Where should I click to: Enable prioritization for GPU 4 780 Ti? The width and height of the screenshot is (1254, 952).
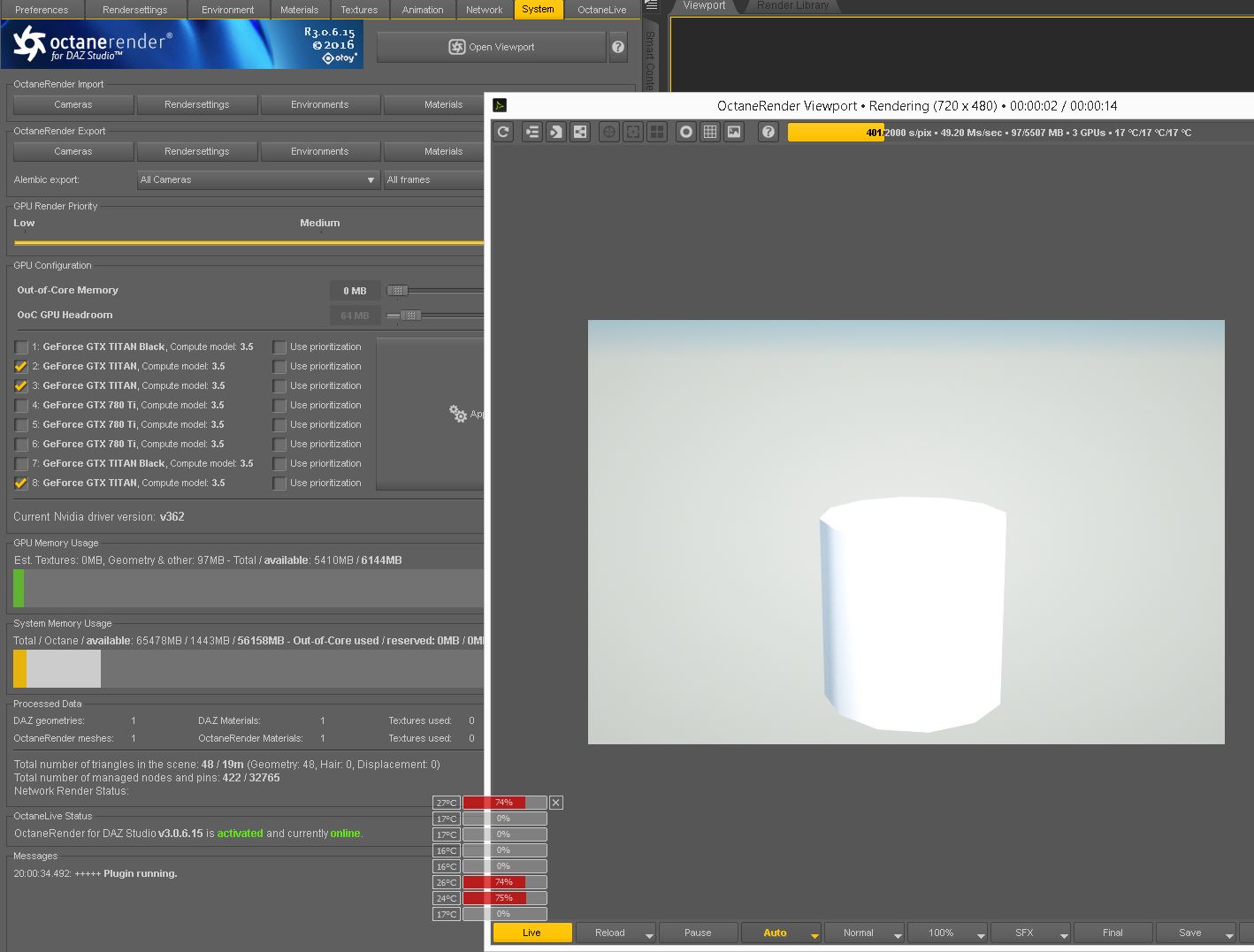pyautogui.click(x=279, y=406)
